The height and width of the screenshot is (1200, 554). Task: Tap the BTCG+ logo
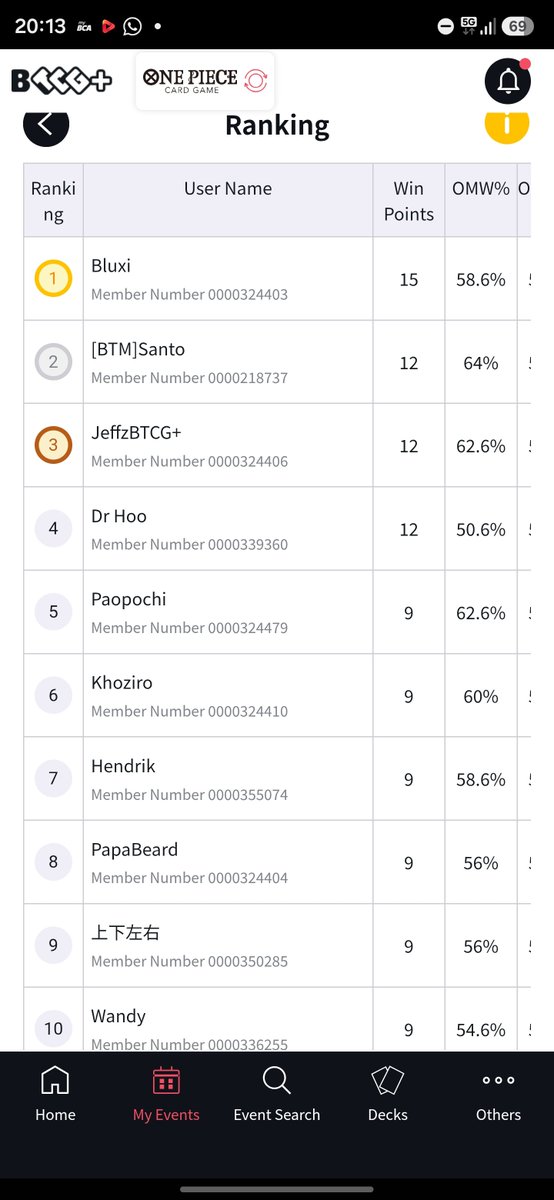(62, 81)
